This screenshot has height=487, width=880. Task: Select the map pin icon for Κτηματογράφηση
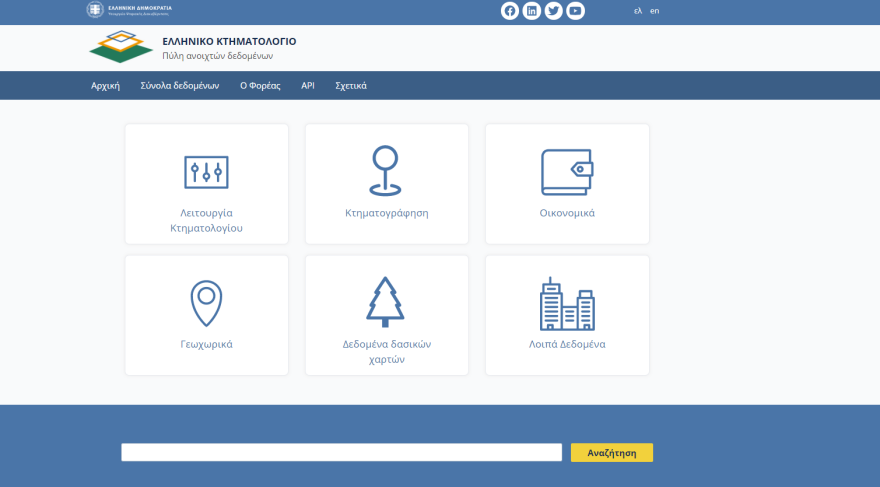point(386,170)
